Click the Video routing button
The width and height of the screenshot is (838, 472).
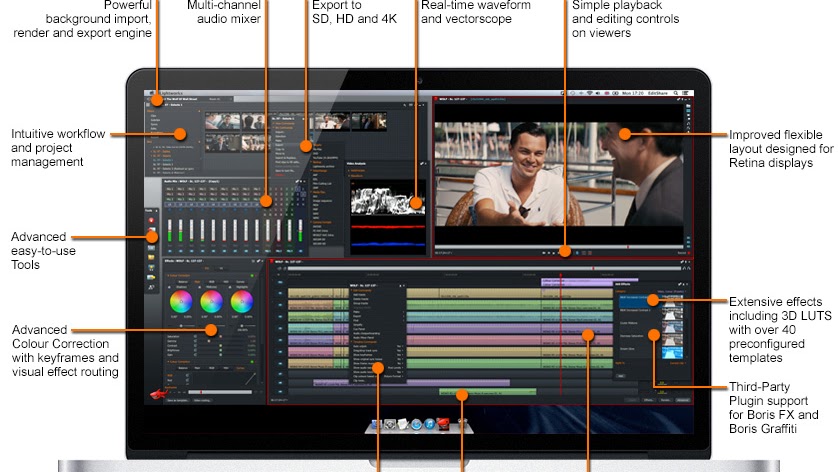pos(202,400)
